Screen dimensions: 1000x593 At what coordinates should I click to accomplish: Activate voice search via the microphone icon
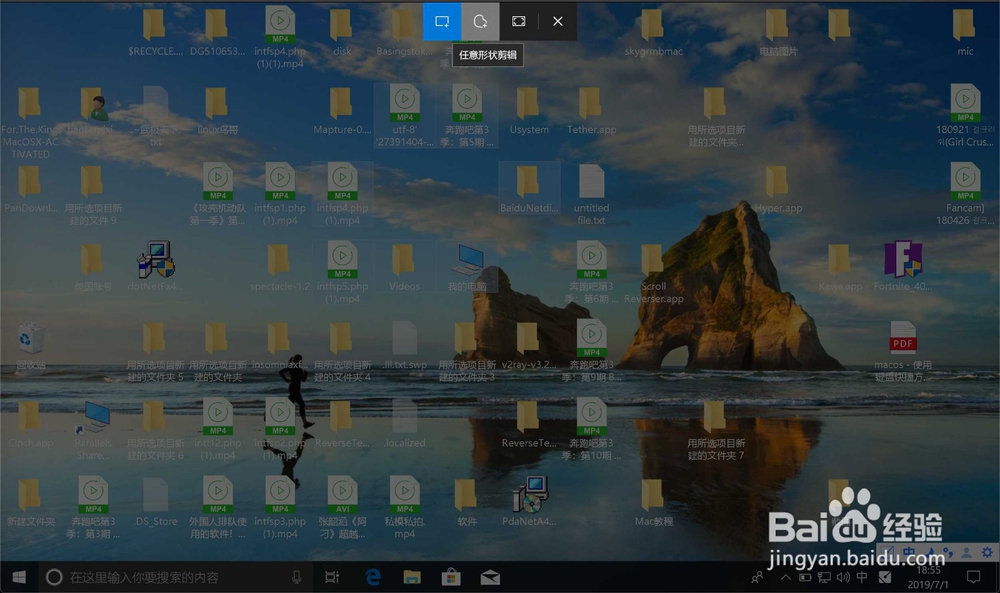(294, 576)
